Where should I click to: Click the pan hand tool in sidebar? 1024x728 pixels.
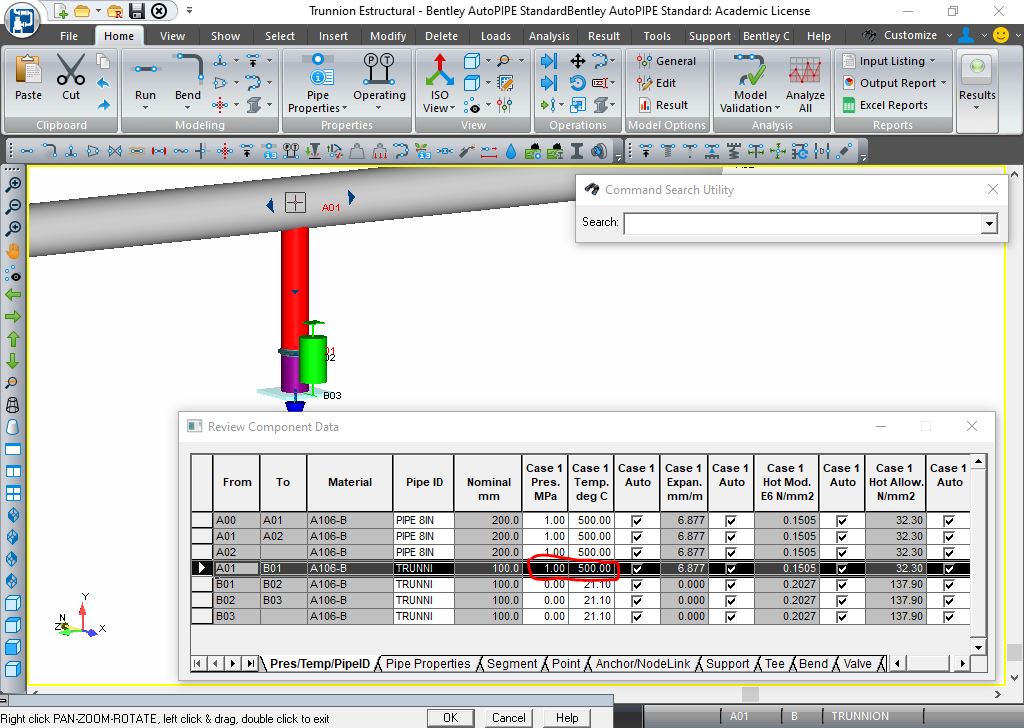[12, 251]
